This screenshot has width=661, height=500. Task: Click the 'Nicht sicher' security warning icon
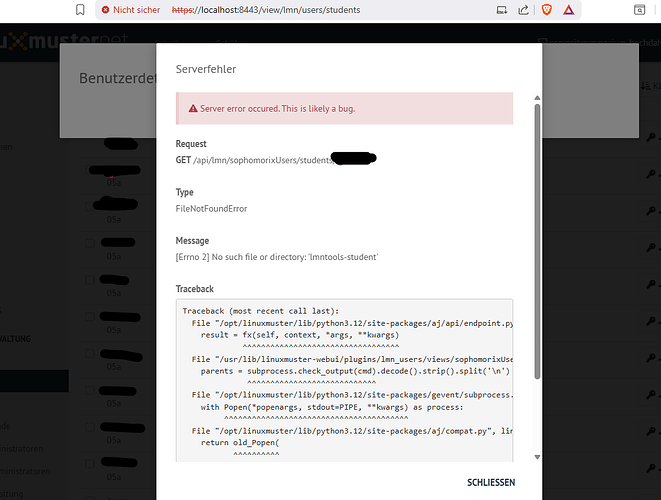point(105,10)
